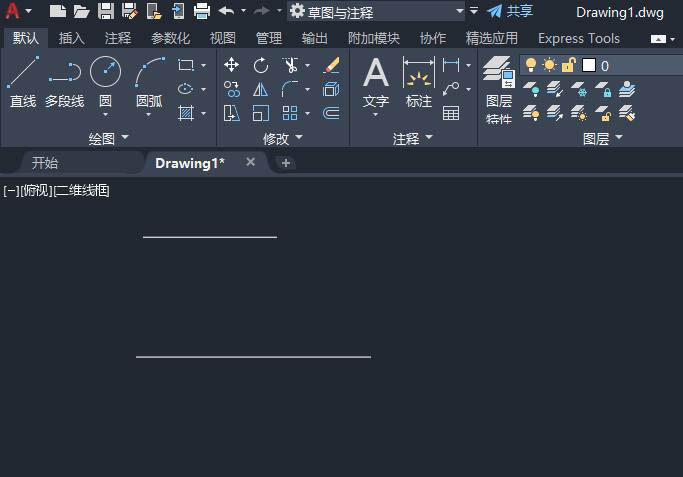Image resolution: width=683 pixels, height=477 pixels.
Task: Open the Text (文字) options arrow
Action: (375, 115)
